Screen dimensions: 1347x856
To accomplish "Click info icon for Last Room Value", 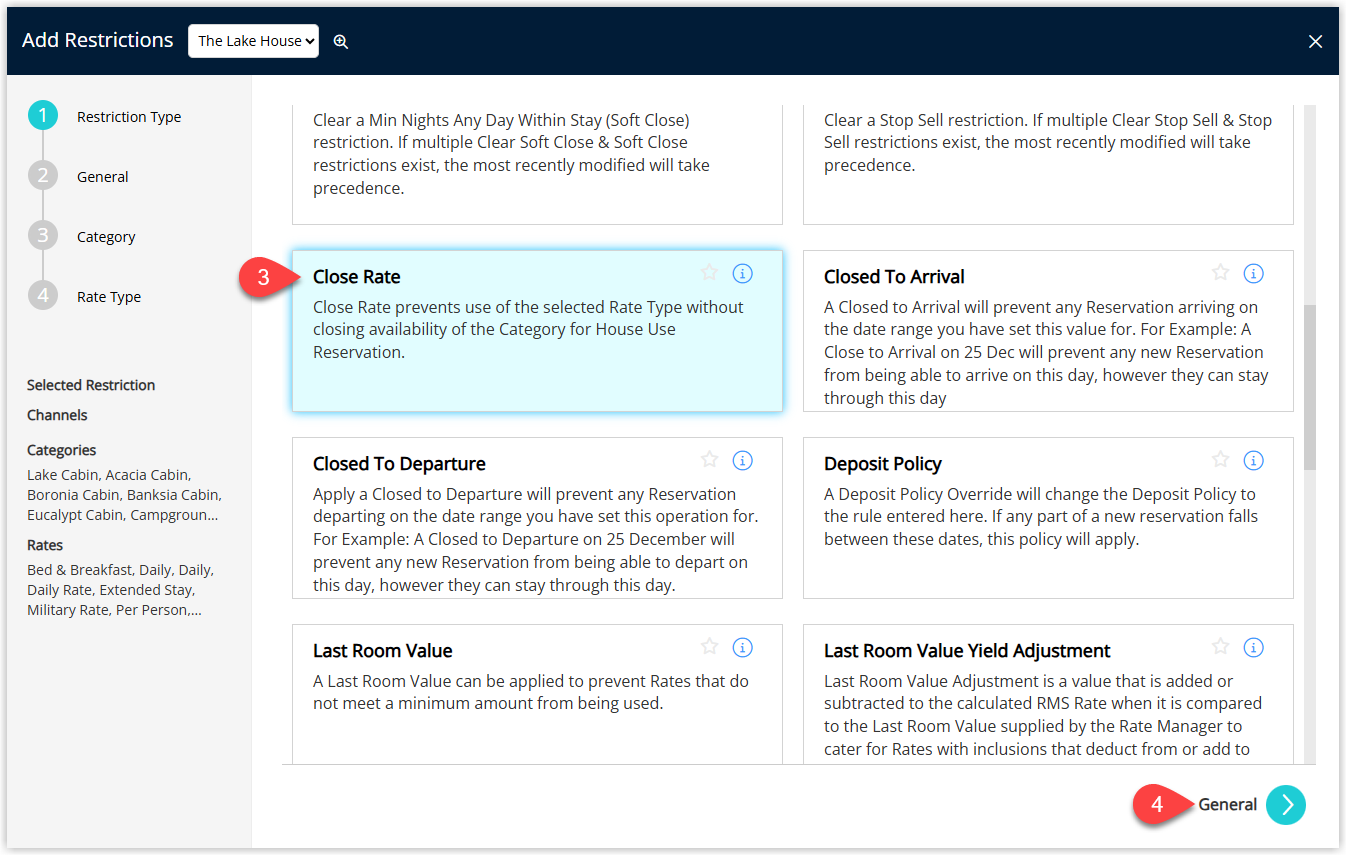I will coord(742,647).
